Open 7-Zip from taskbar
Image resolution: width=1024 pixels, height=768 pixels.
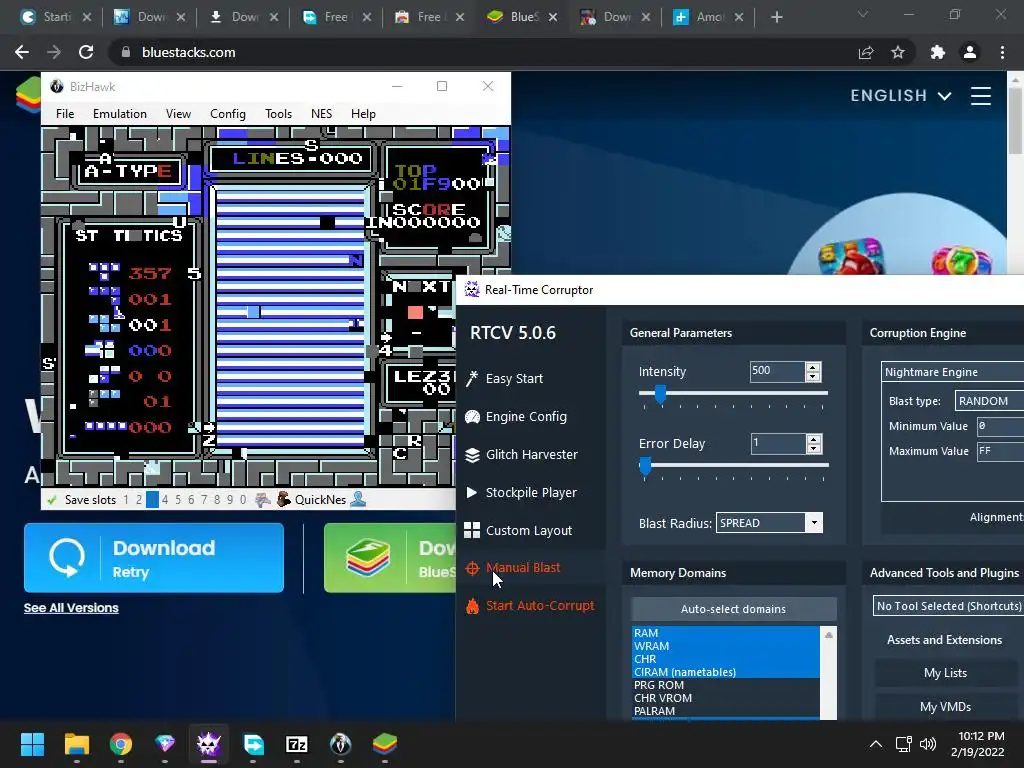pos(296,744)
